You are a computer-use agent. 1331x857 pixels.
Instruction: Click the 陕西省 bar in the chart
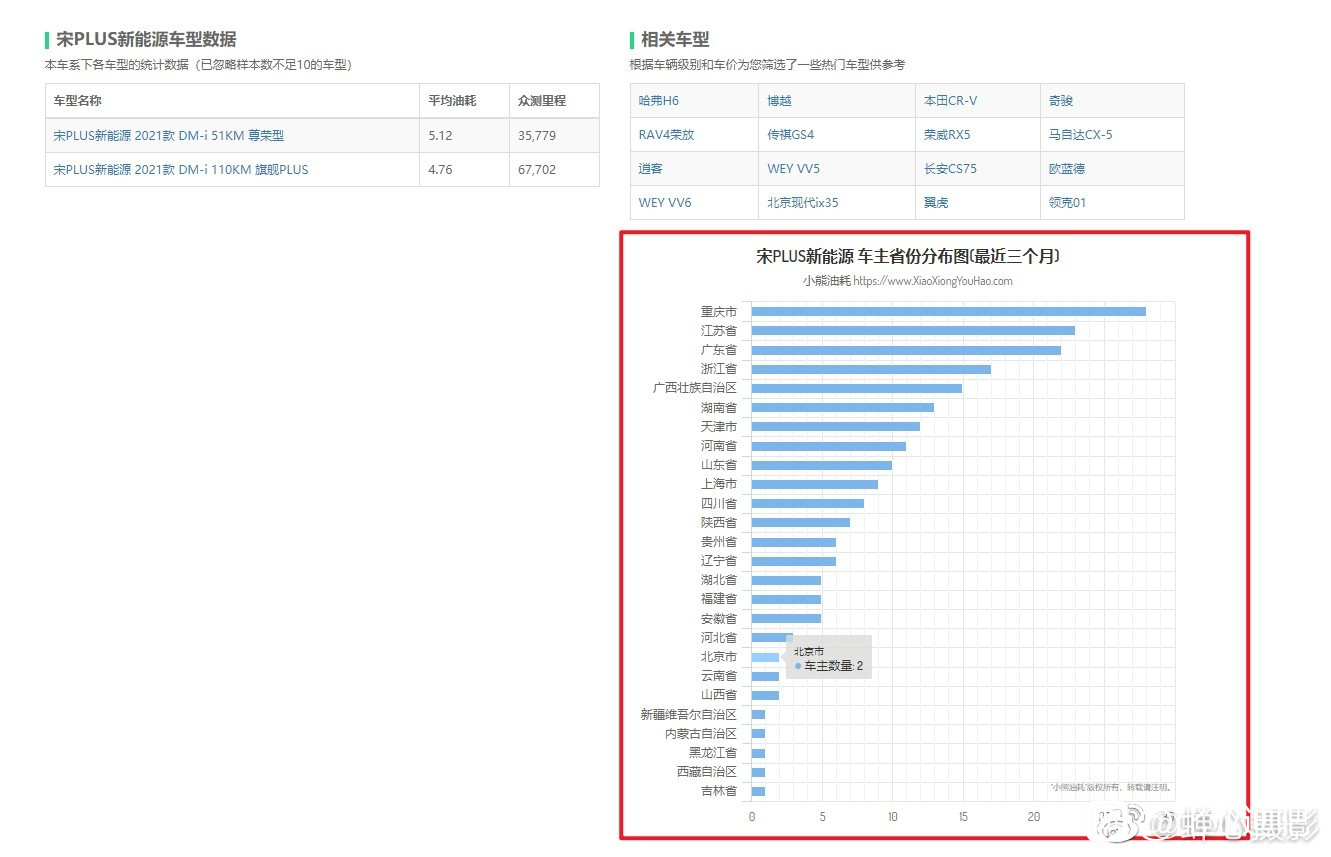click(800, 522)
